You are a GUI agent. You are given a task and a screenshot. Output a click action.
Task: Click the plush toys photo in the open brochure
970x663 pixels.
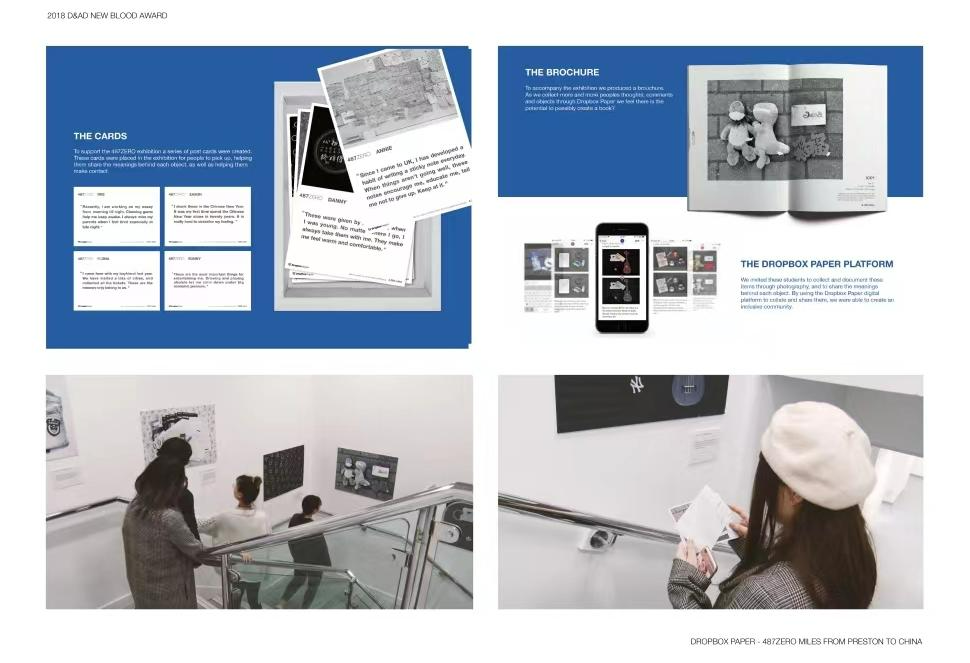pyautogui.click(x=775, y=129)
